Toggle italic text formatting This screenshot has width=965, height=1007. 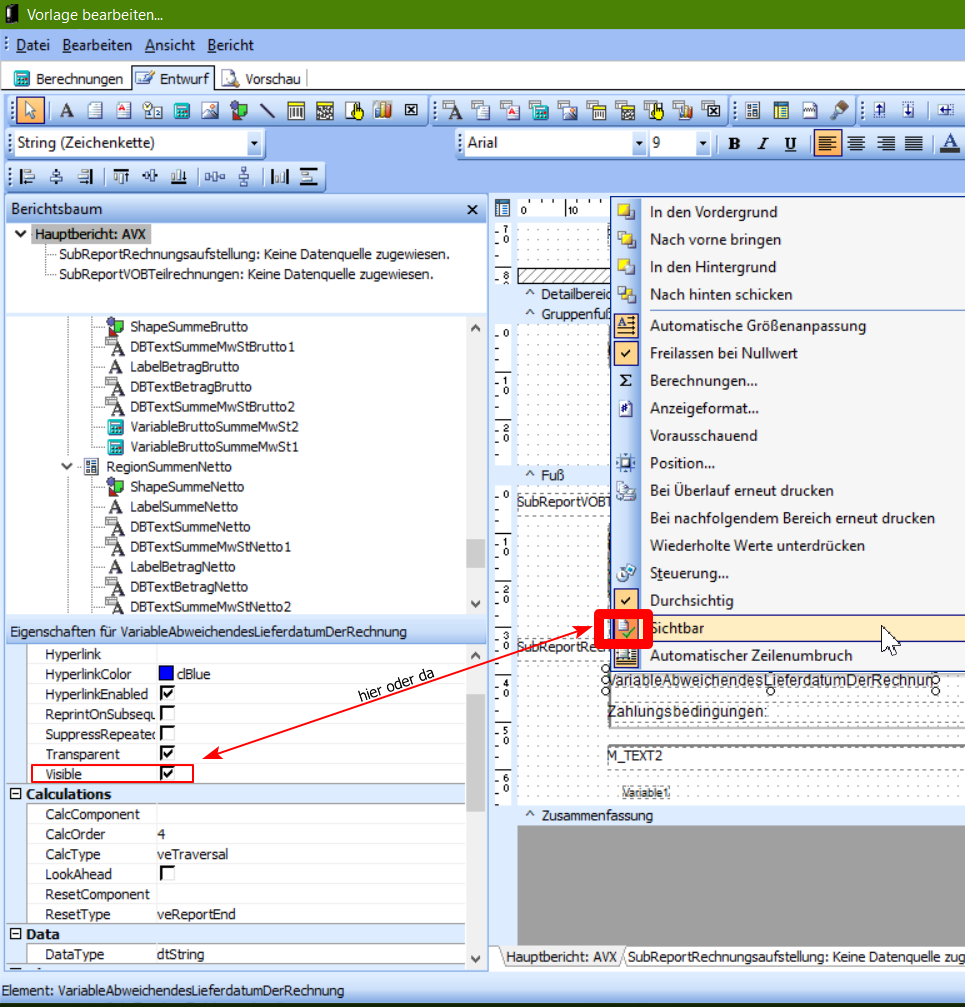[762, 143]
